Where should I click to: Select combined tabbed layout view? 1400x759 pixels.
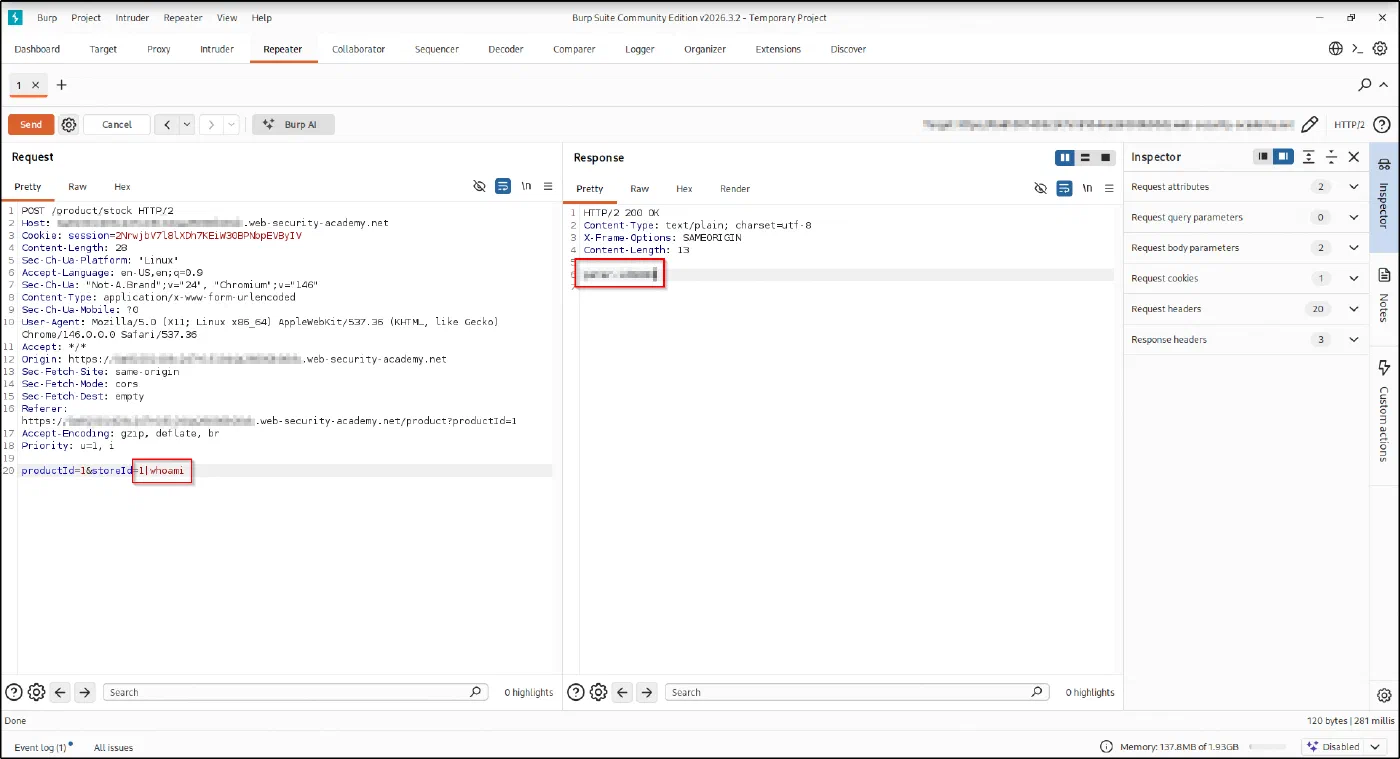pyautogui.click(x=1105, y=157)
